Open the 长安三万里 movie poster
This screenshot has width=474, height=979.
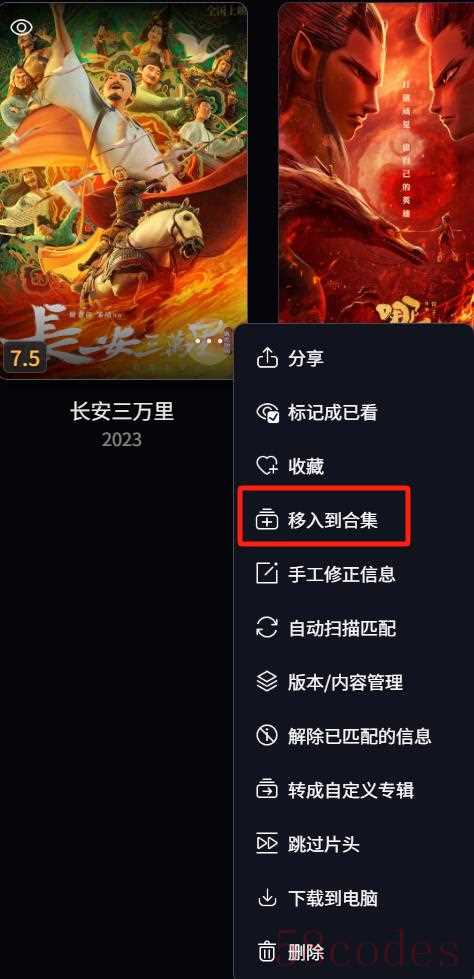pyautogui.click(x=123, y=190)
